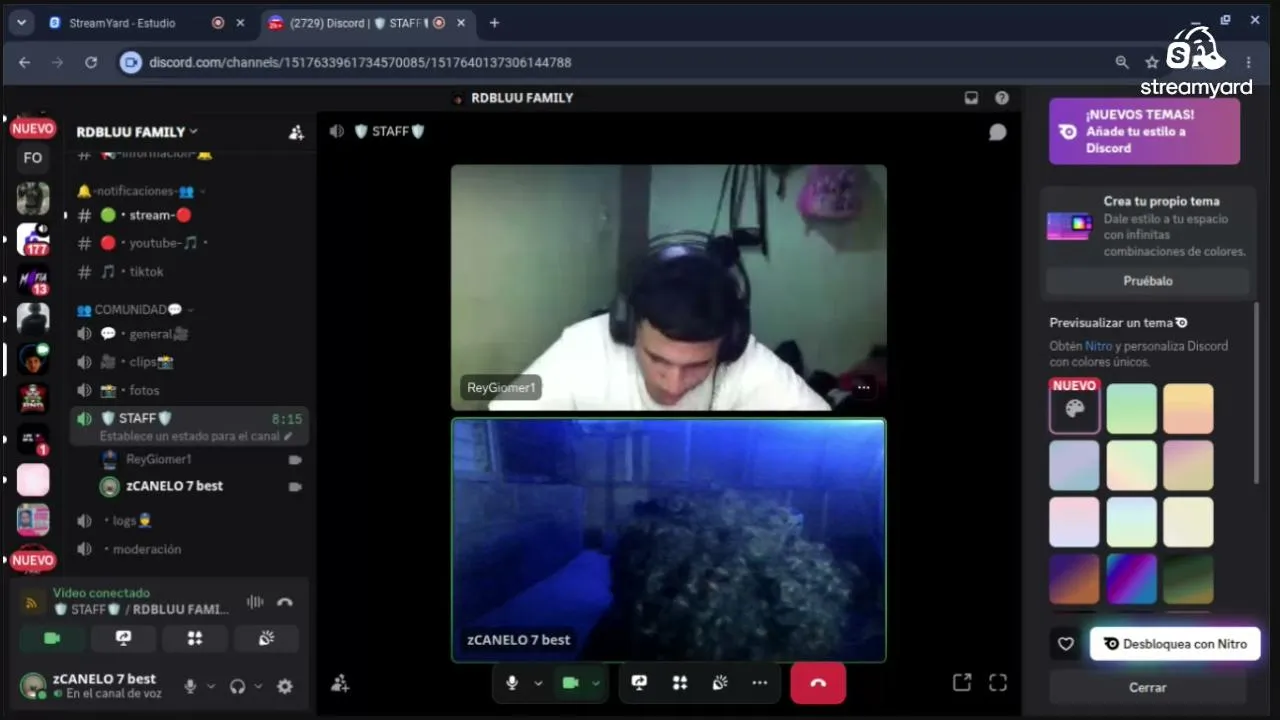Toggle the camera in the call control bar
1280x720 pixels.
tap(571, 683)
